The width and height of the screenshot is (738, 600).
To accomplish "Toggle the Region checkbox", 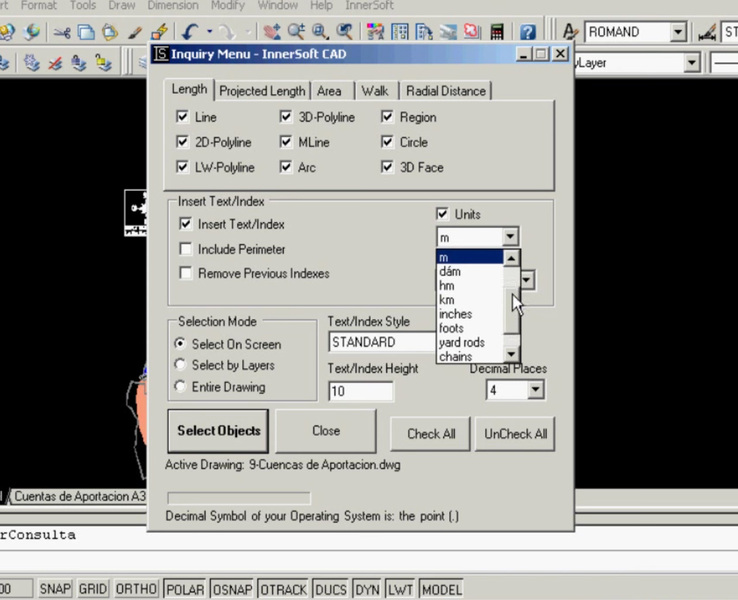I will (x=387, y=117).
